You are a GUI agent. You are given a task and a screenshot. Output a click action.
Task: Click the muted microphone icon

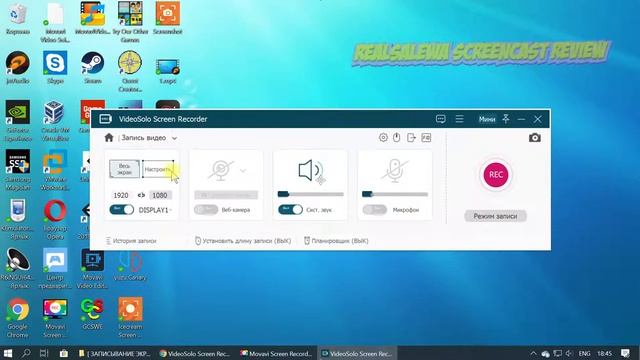pos(394,170)
